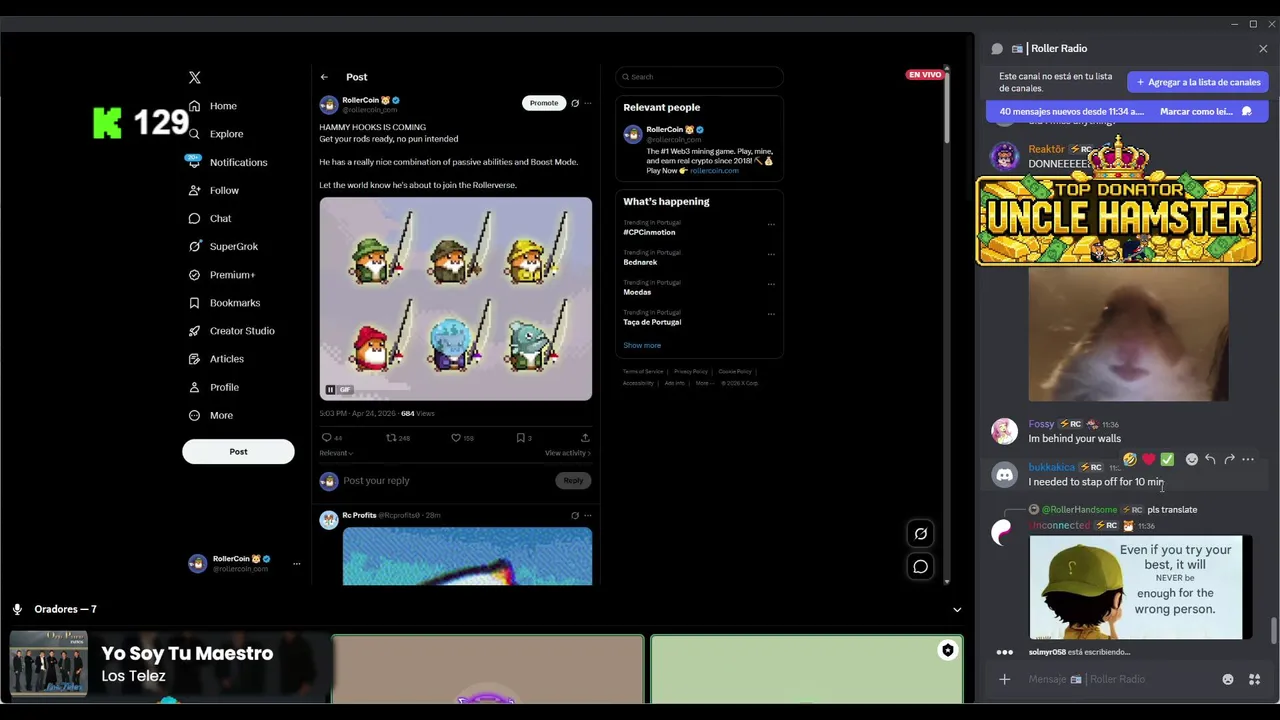1280x720 pixels.
Task: Click the Profile icon in the sidebar
Action: (x=194, y=387)
